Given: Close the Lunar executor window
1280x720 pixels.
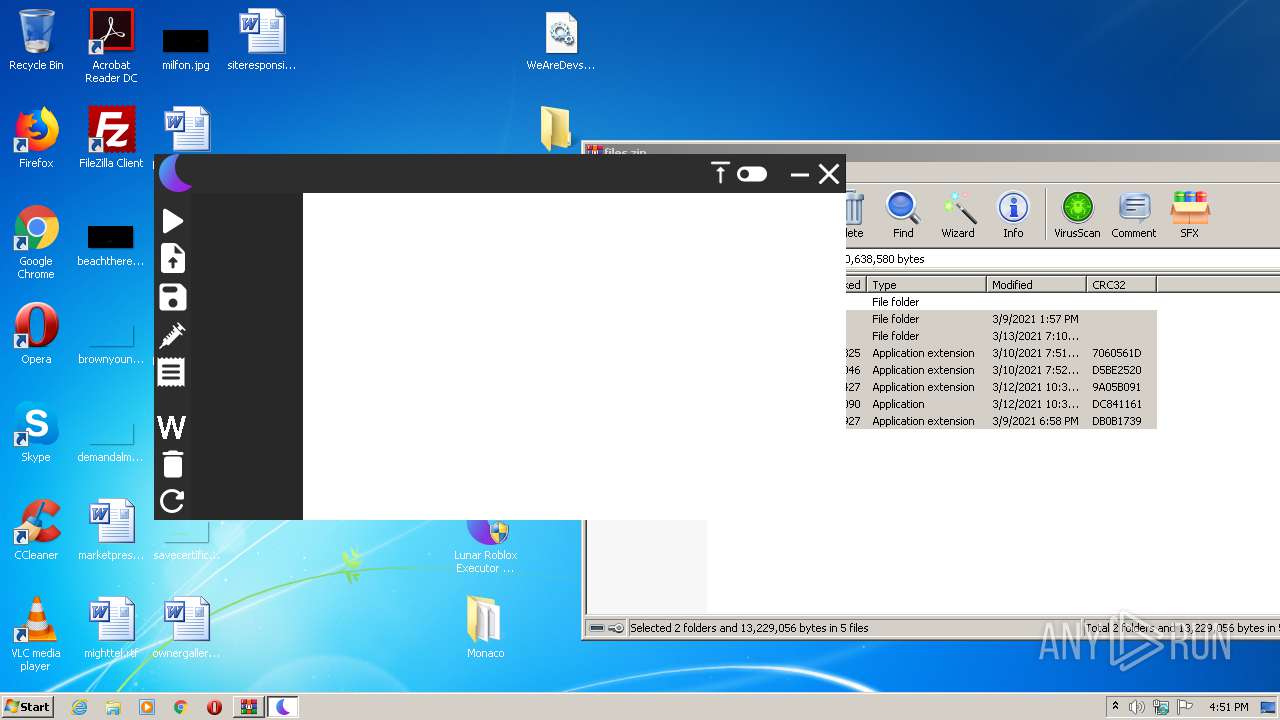Looking at the screenshot, I should 829,174.
